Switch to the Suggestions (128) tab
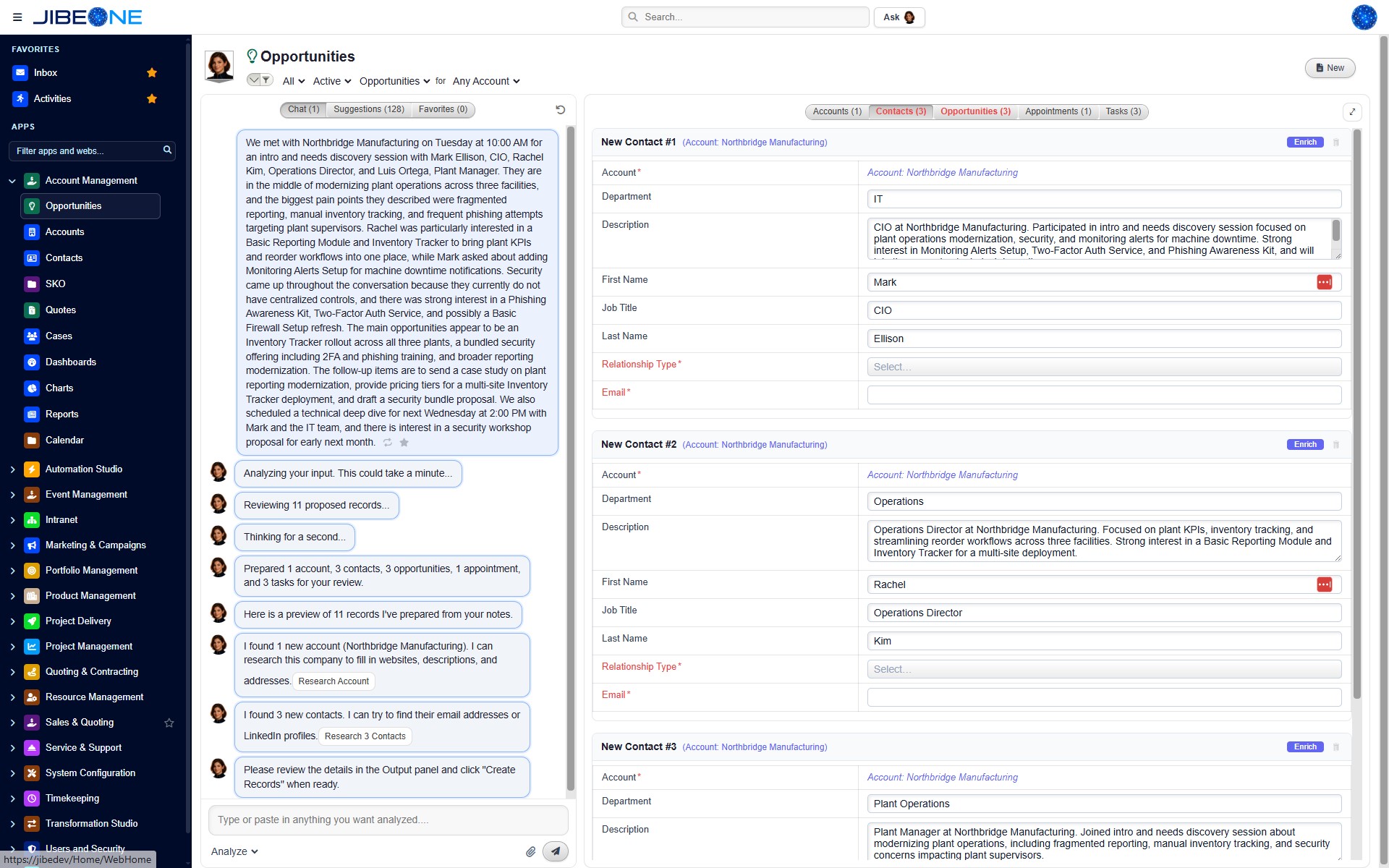 [x=369, y=110]
